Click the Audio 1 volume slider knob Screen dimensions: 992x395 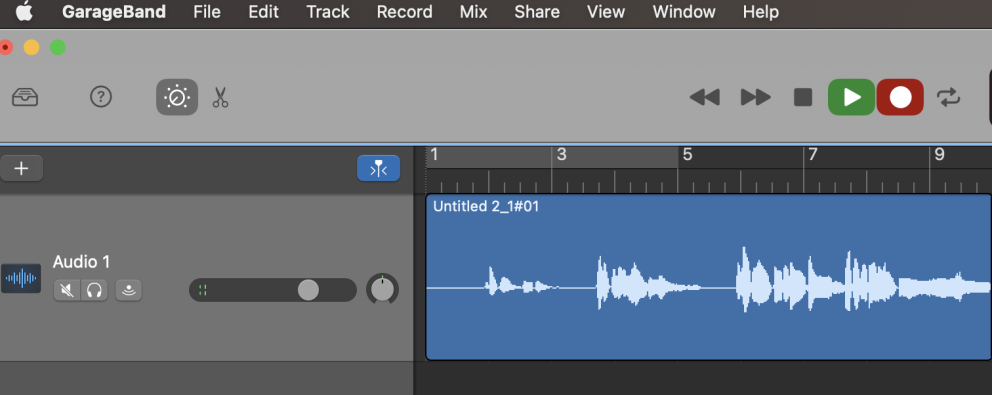308,290
